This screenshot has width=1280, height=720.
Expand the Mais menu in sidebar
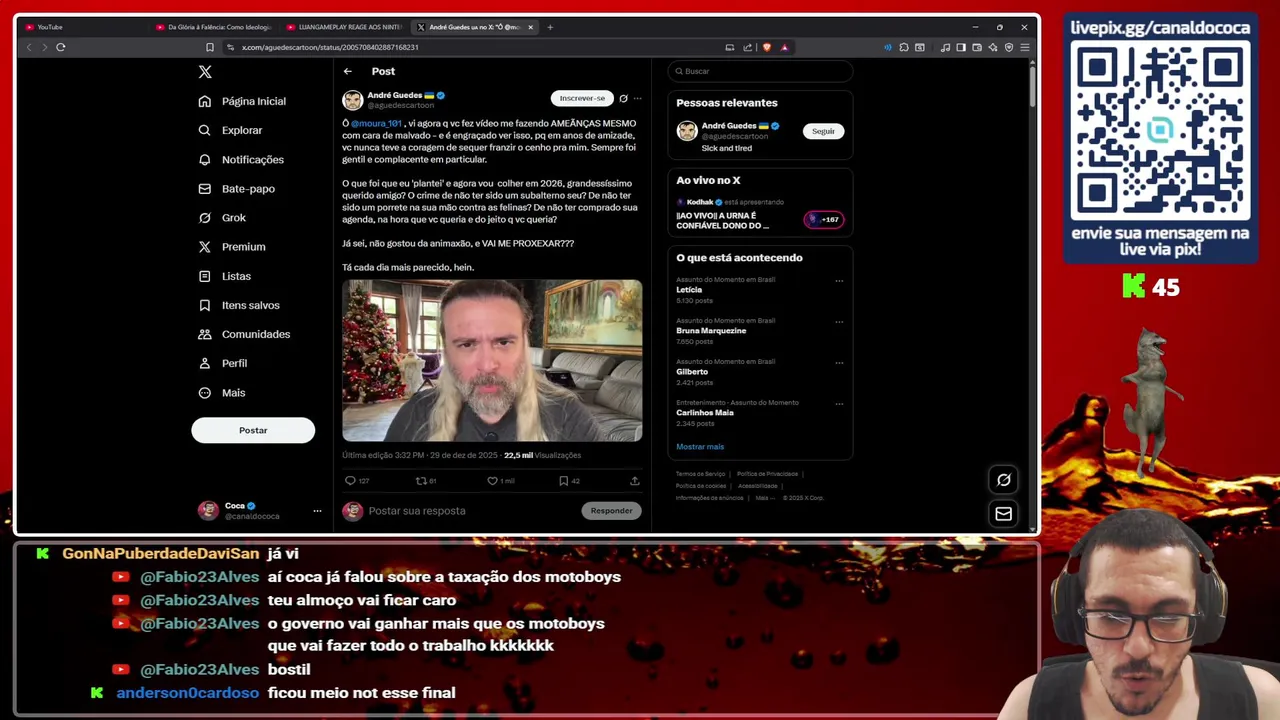222,393
